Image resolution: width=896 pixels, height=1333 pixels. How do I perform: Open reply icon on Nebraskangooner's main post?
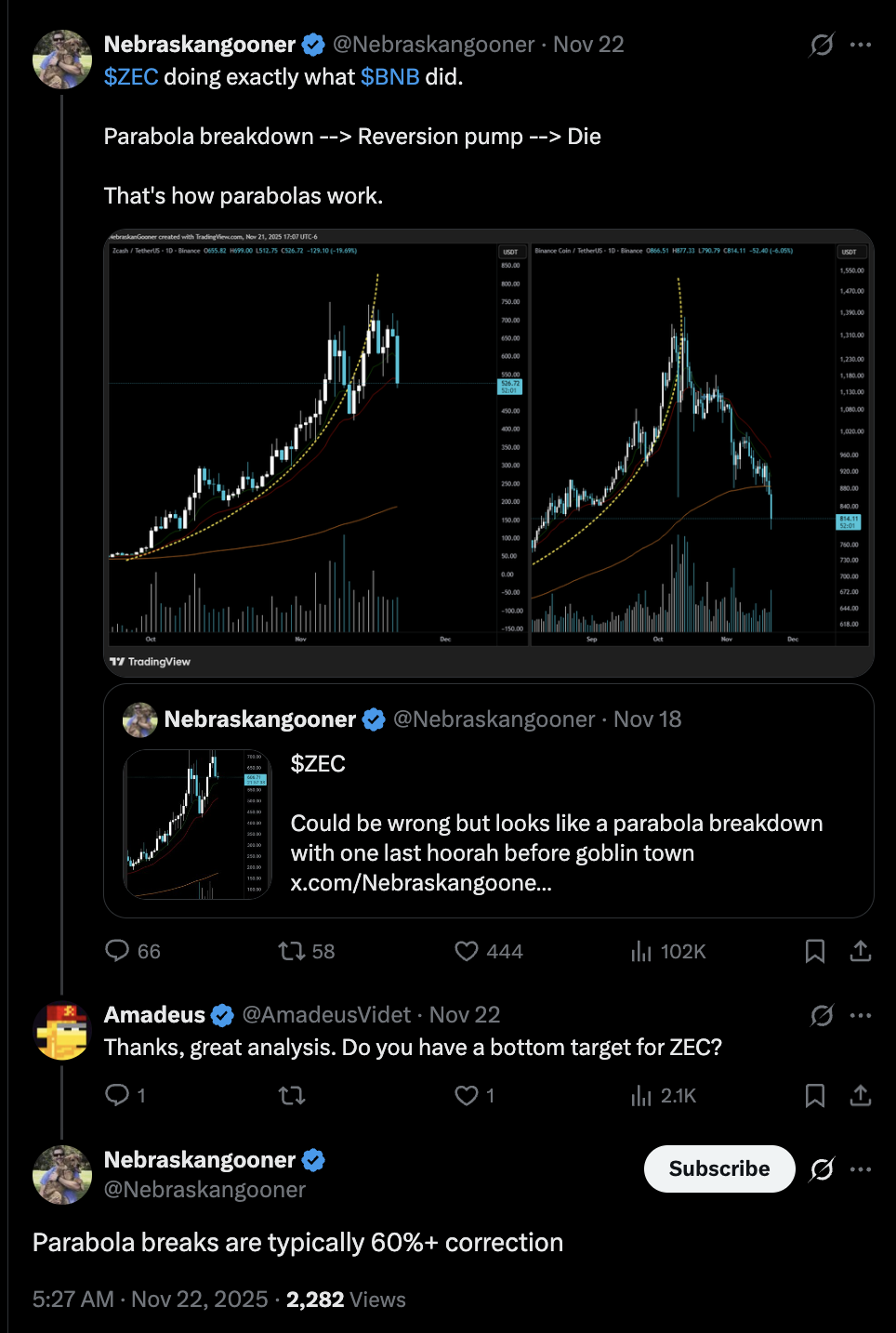click(117, 950)
